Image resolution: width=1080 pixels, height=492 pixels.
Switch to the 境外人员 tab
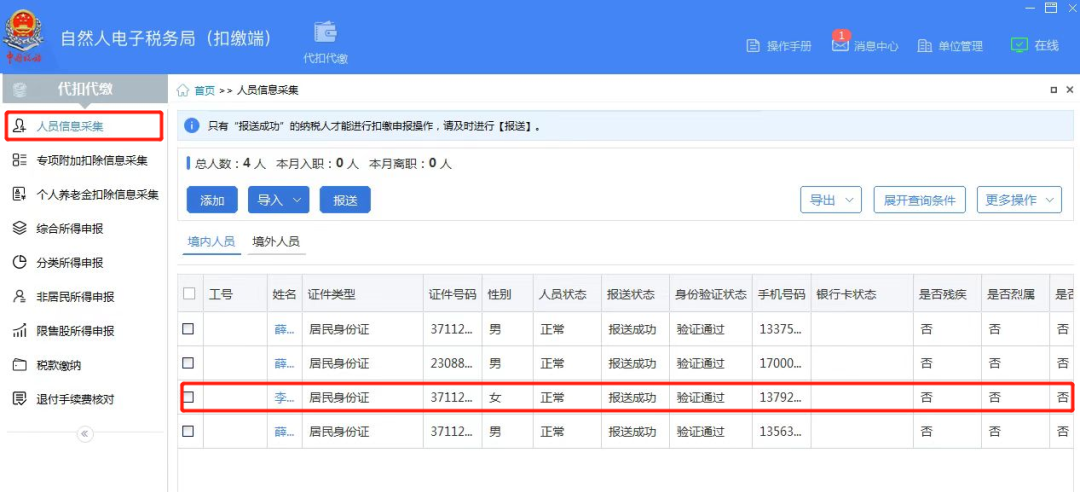click(276, 242)
